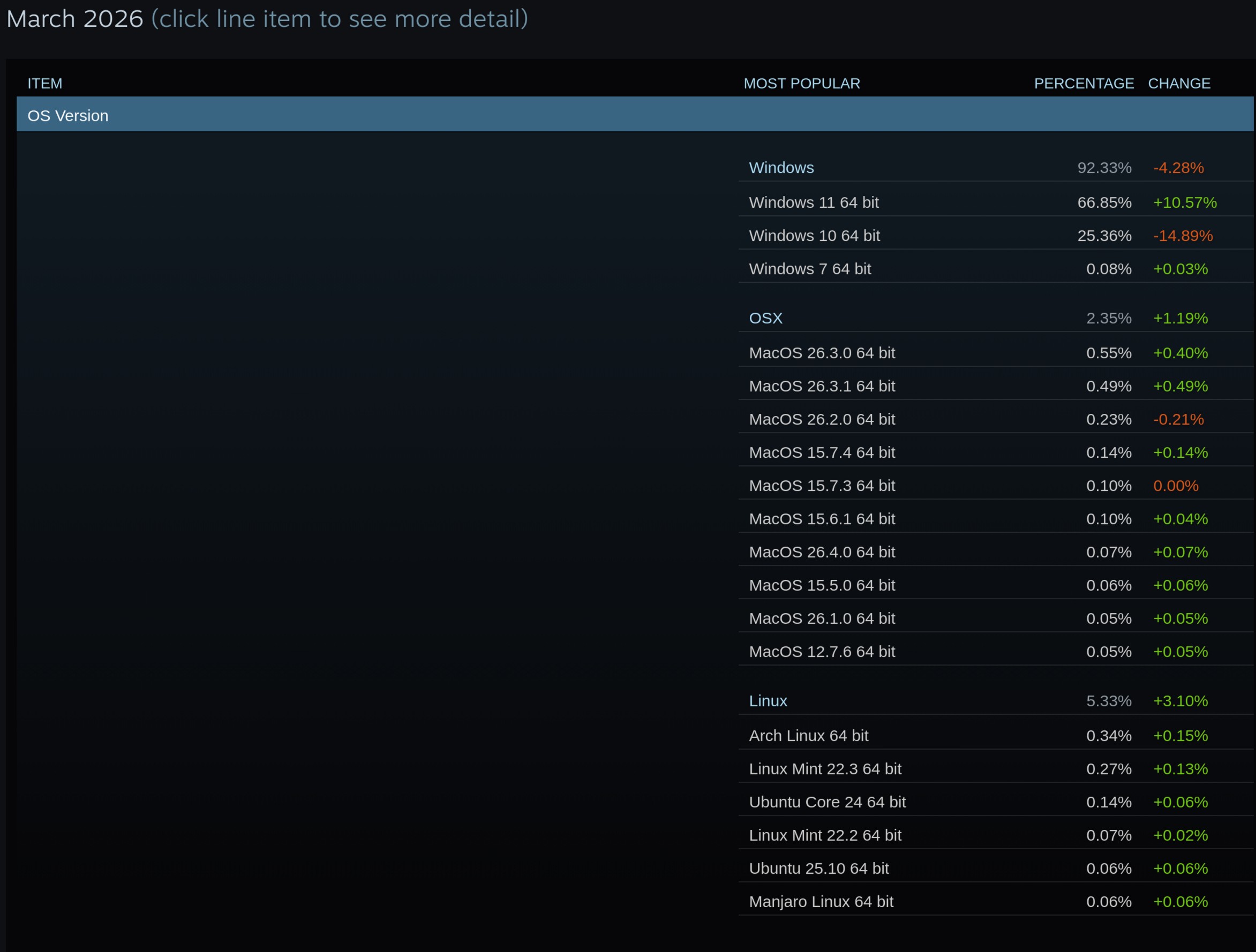Click the MOST POPULAR column header
Viewport: 1256px width, 952px height.
(801, 84)
